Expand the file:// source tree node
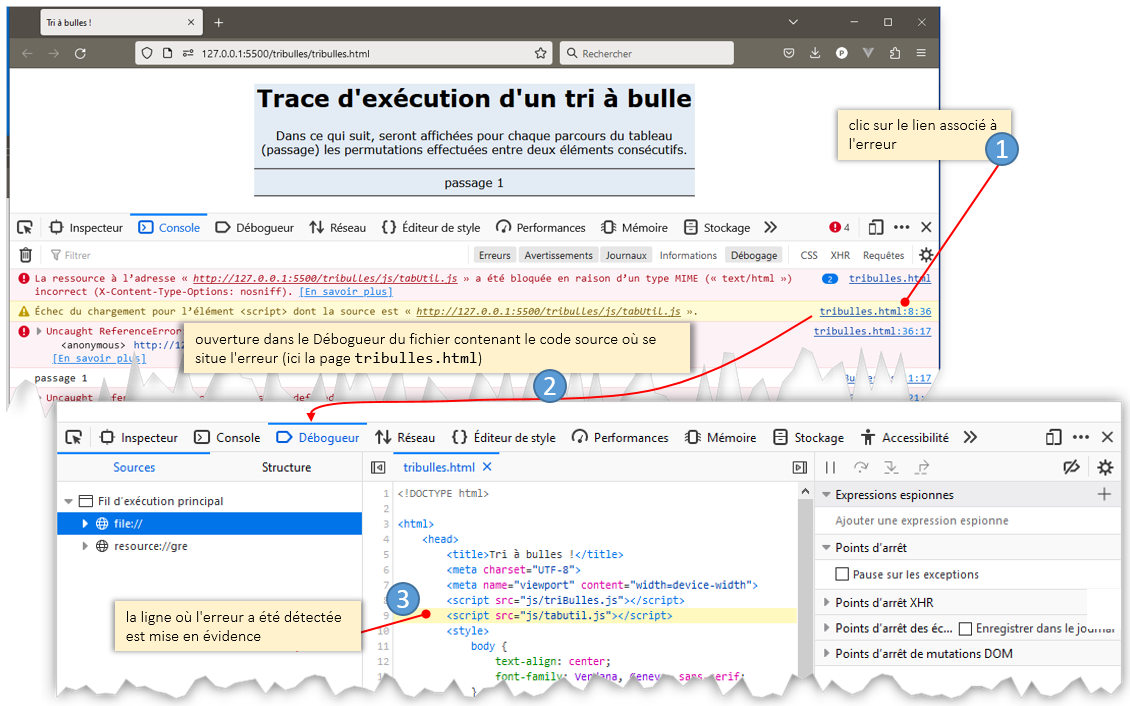The image size is (1130, 706). pyautogui.click(x=86, y=523)
